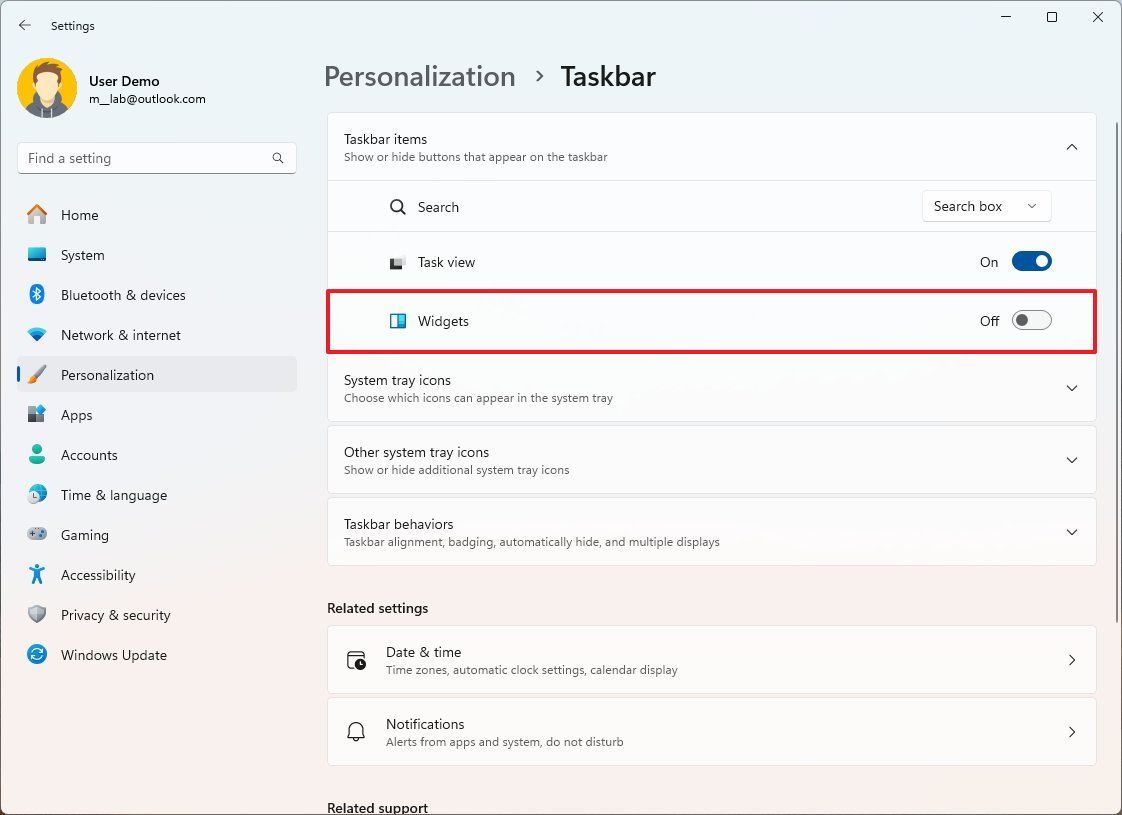Click the Personalization breadcrumb link
This screenshot has width=1122, height=815.
[x=419, y=76]
